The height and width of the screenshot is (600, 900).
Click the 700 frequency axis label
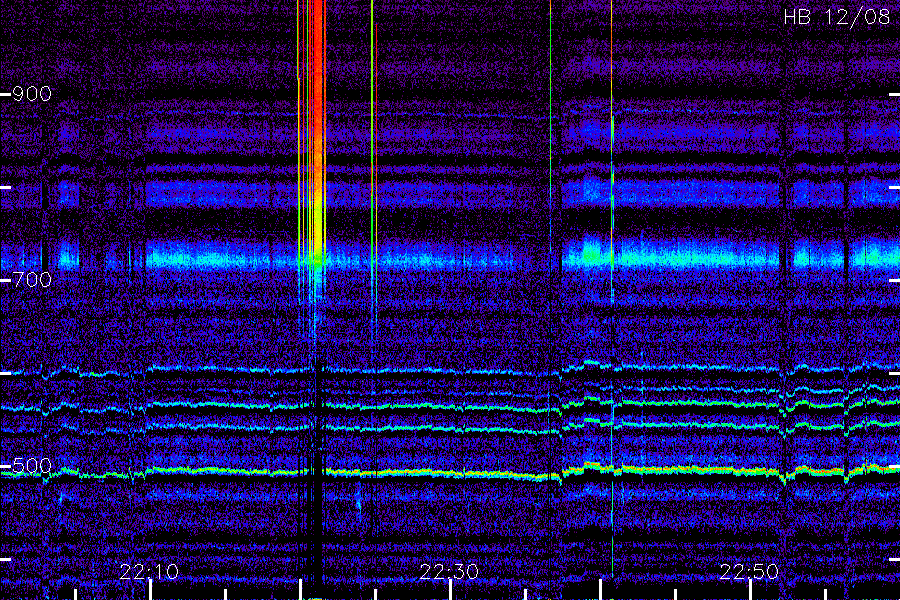click(x=32, y=280)
